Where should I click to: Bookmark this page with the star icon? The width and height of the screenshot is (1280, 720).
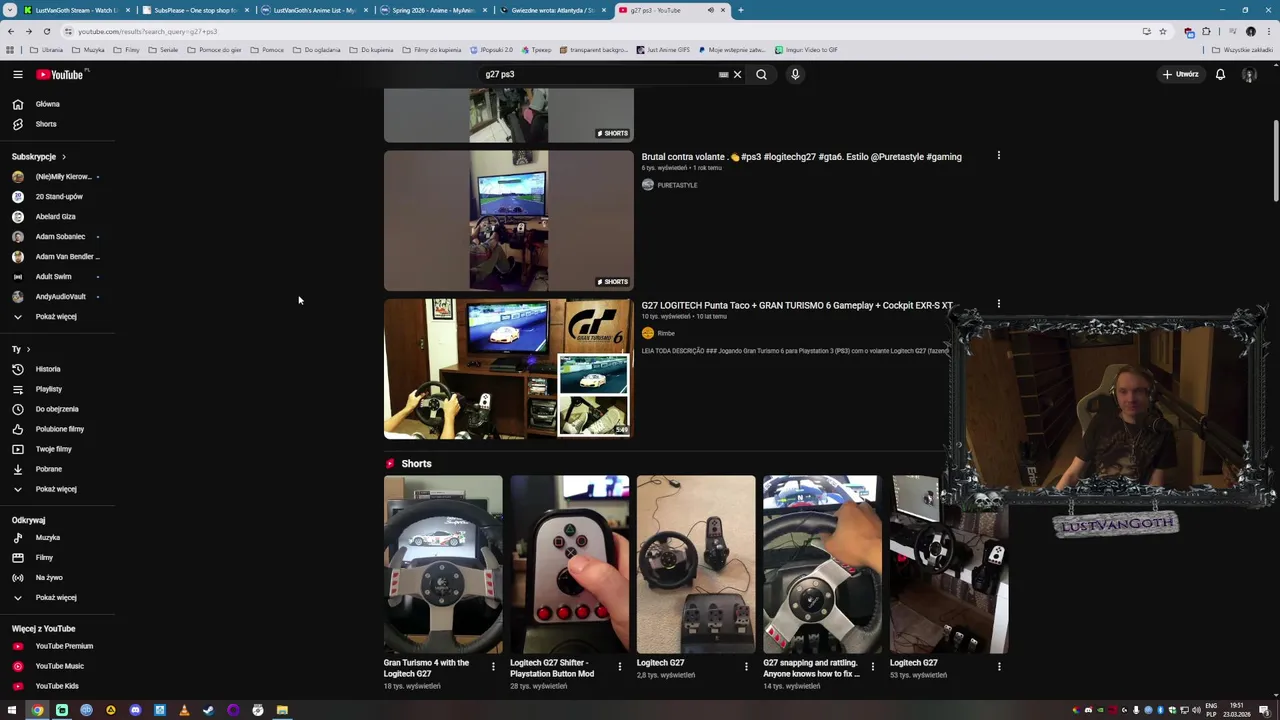[x=1162, y=31]
